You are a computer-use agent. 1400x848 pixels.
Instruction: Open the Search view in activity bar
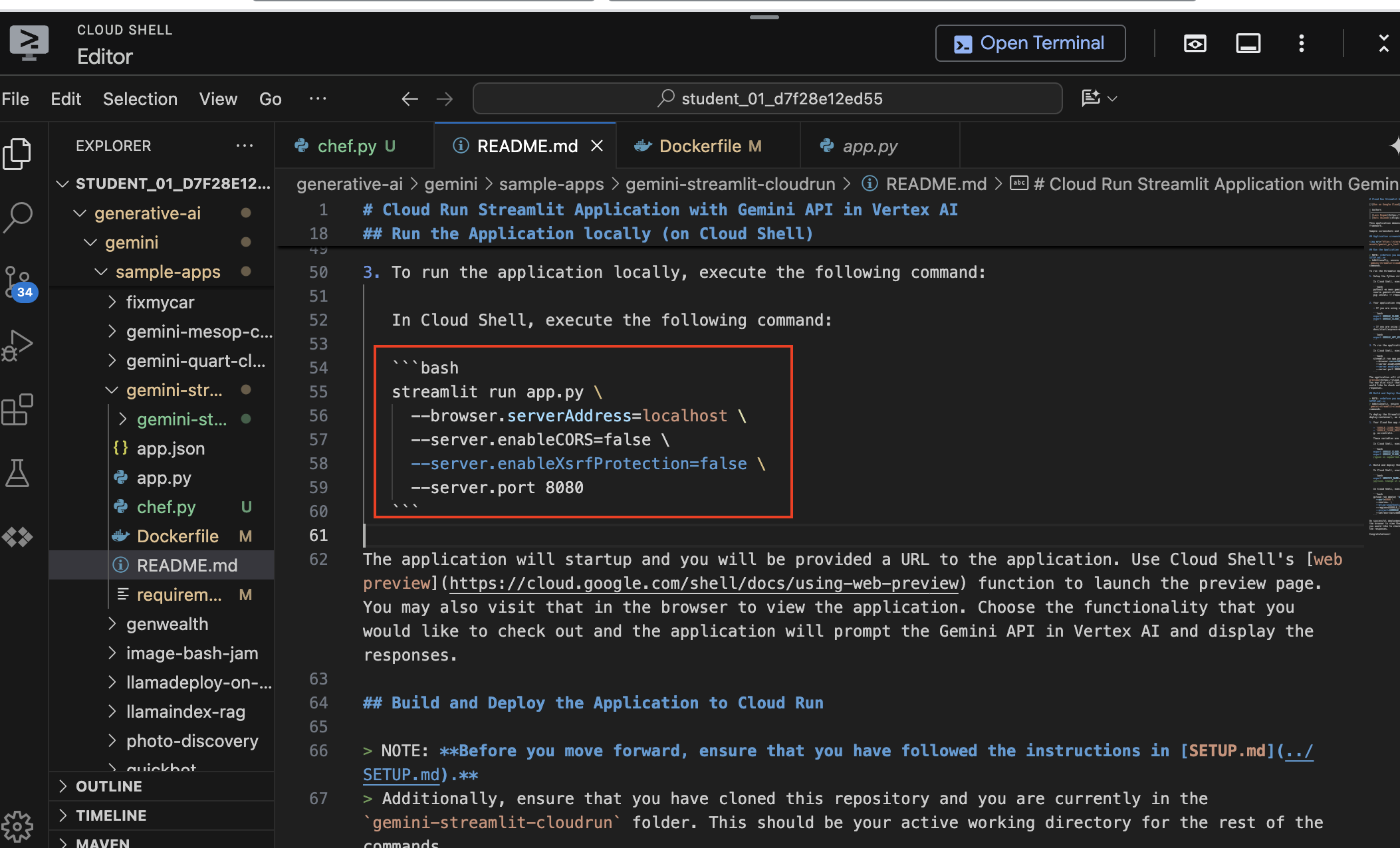click(x=18, y=217)
